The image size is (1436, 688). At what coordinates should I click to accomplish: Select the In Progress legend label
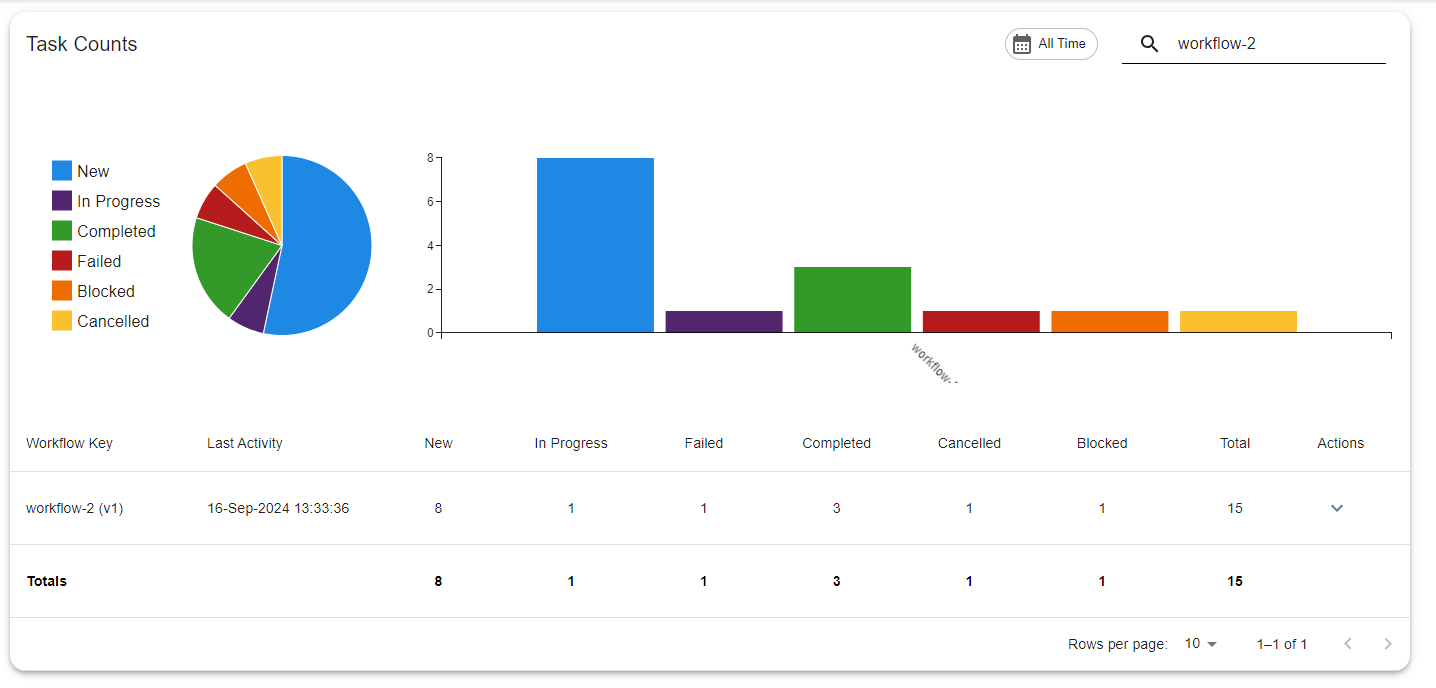[x=118, y=201]
